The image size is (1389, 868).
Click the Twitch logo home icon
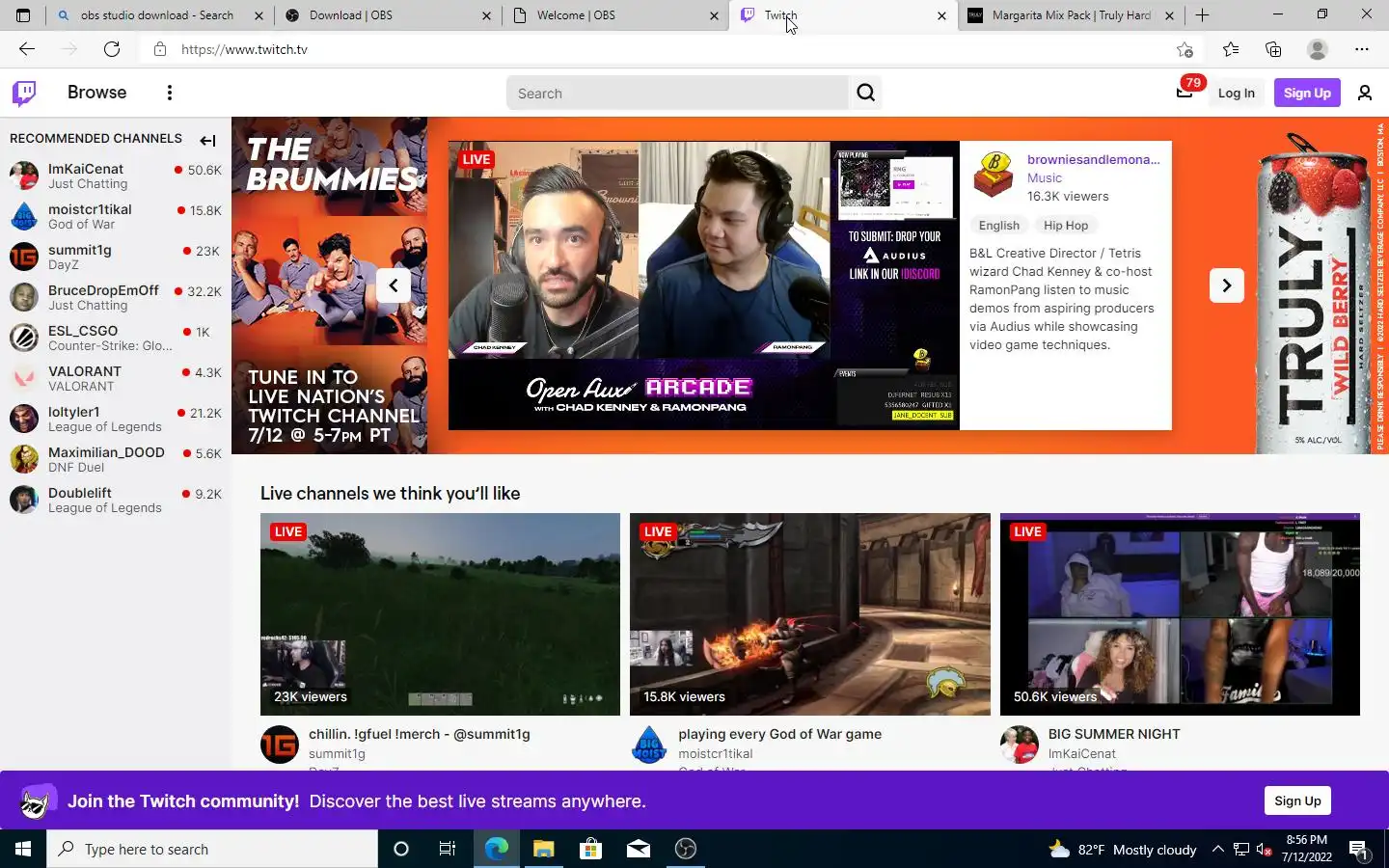(x=24, y=93)
